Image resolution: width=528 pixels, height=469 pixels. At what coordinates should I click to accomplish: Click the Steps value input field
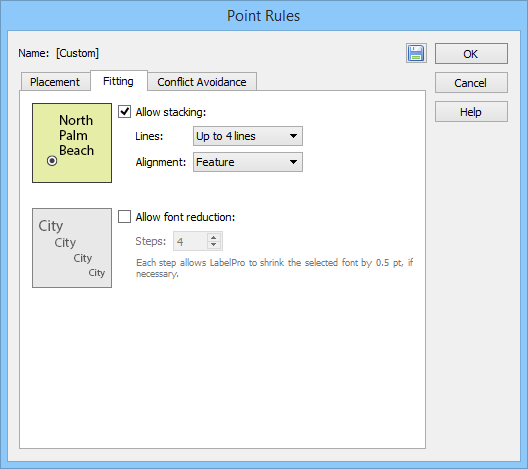point(190,241)
